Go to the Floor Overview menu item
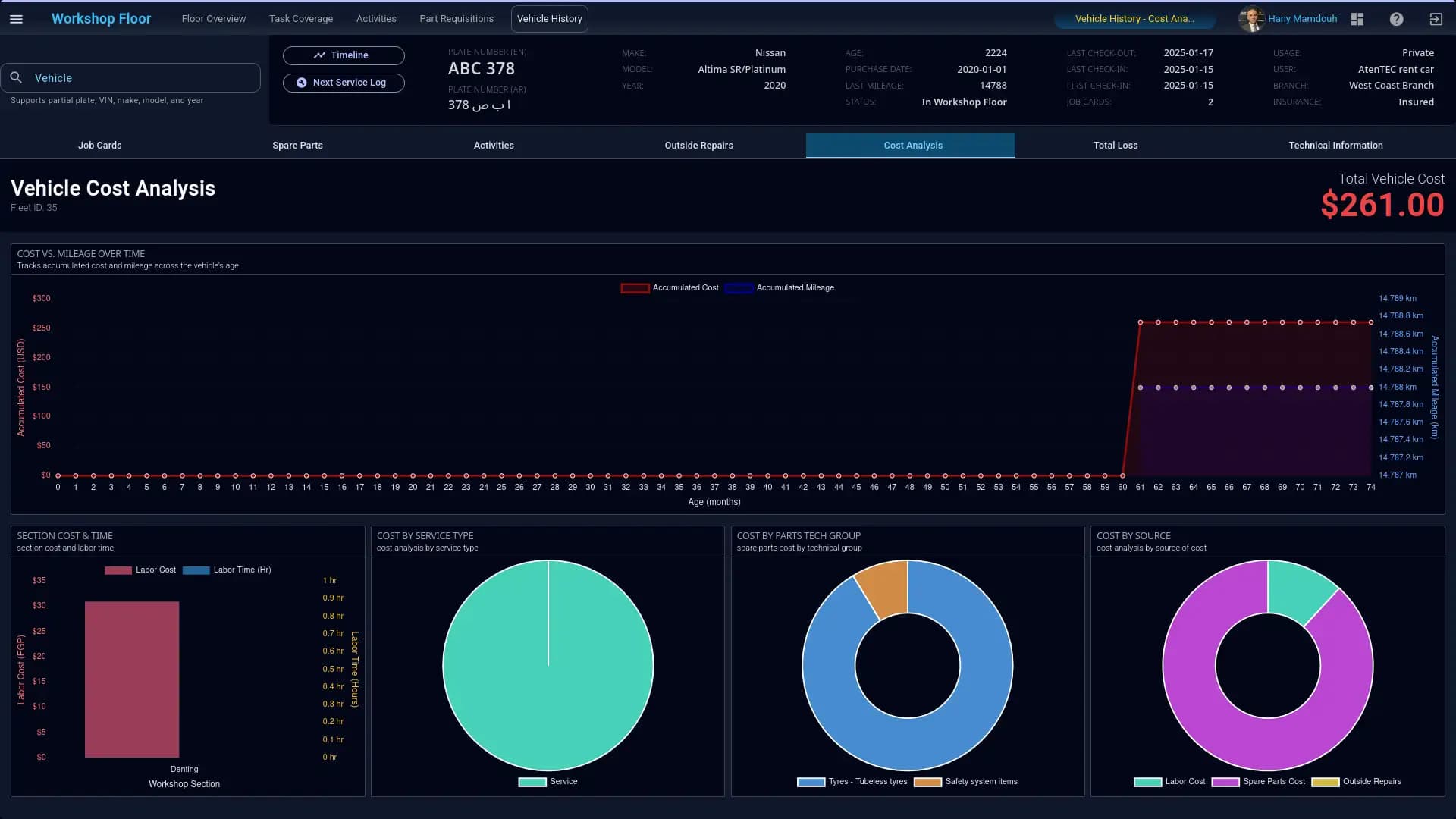1456x819 pixels. pyautogui.click(x=213, y=19)
